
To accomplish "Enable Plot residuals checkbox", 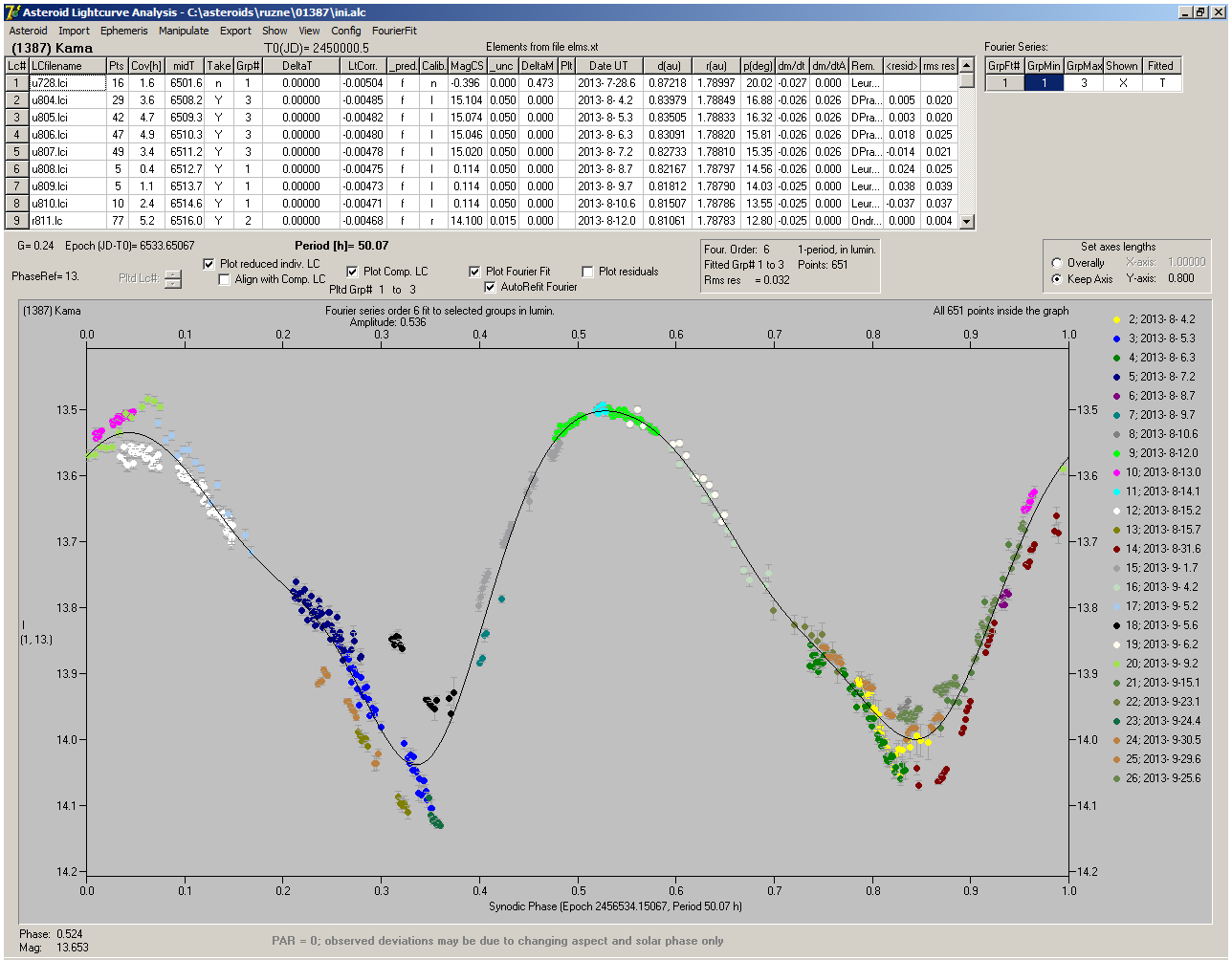I will [x=587, y=272].
